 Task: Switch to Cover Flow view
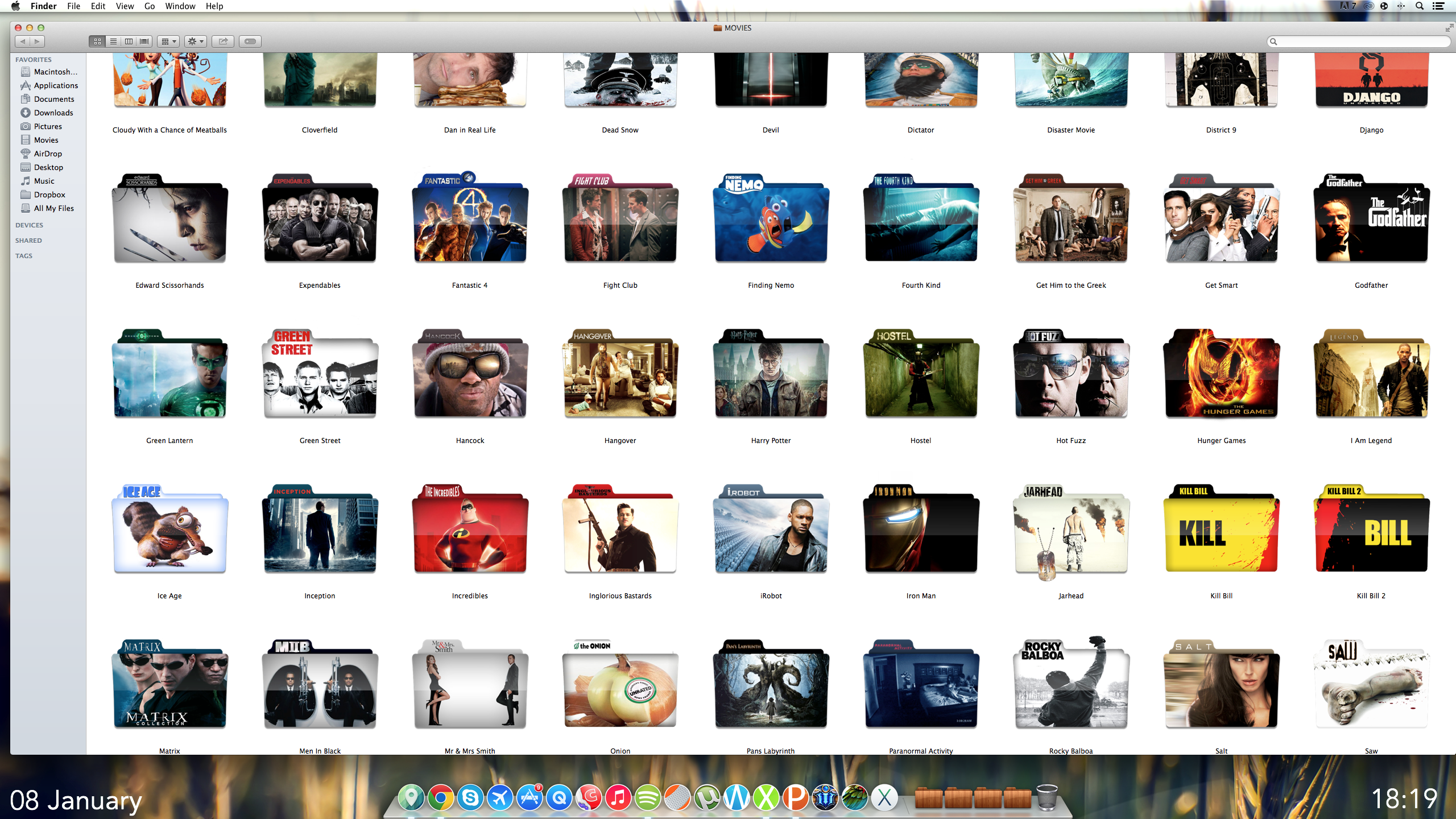tap(144, 42)
